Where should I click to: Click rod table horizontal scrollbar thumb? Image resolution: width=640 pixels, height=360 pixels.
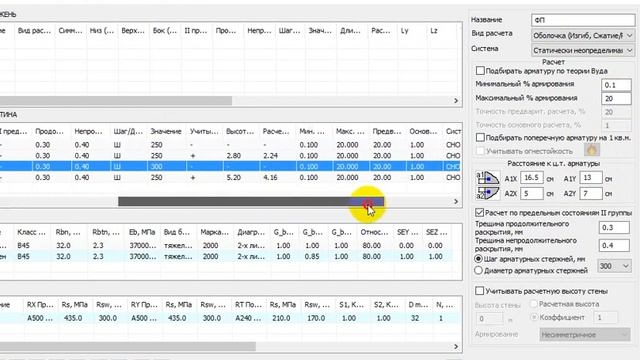(x=116, y=100)
